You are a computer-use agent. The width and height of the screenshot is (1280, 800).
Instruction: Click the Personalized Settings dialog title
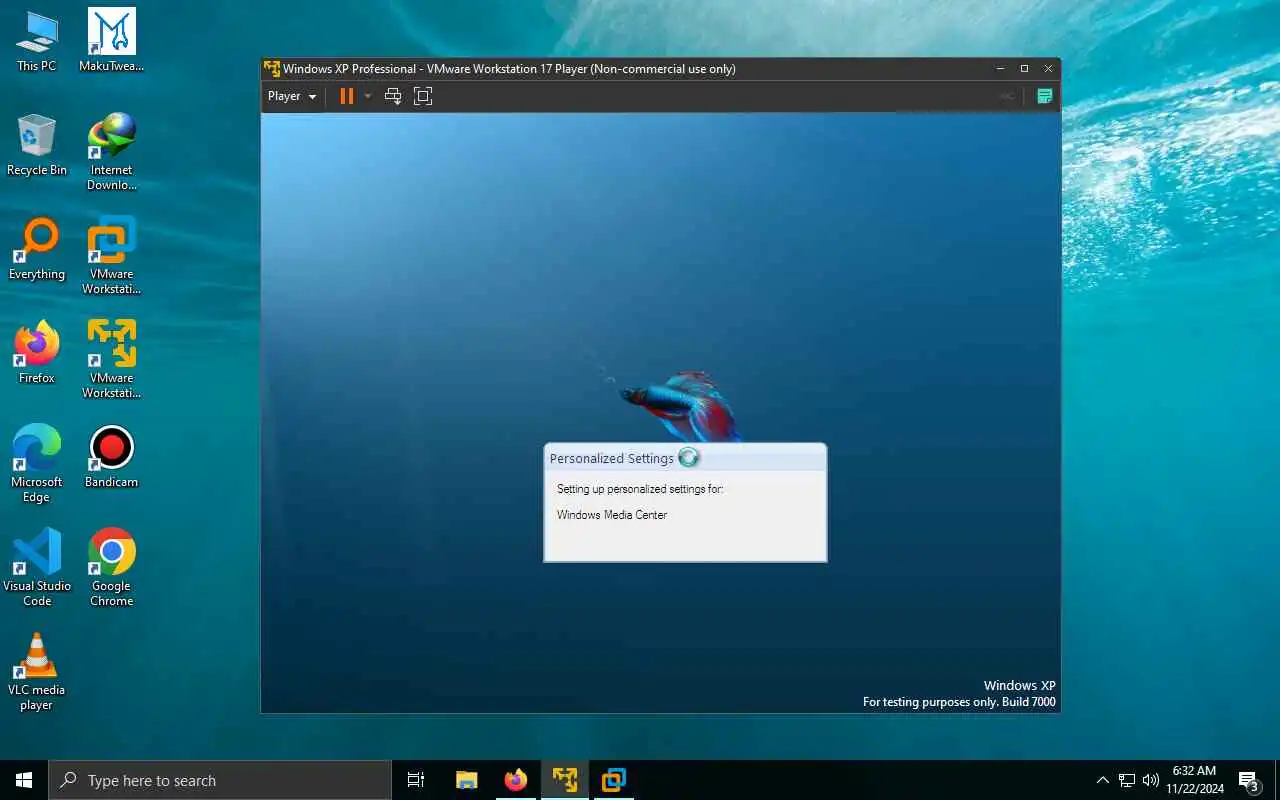point(612,458)
